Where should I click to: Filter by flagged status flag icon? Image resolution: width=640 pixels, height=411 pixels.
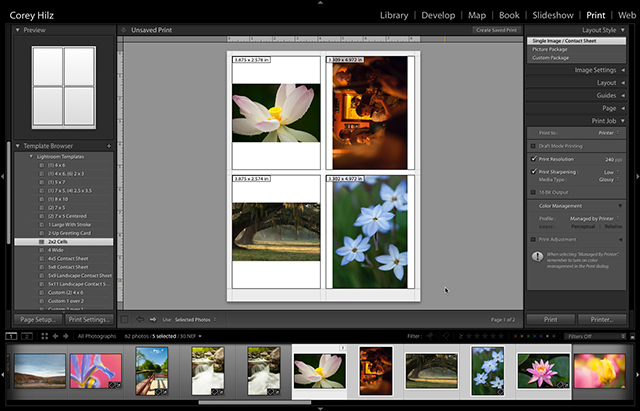coord(430,336)
